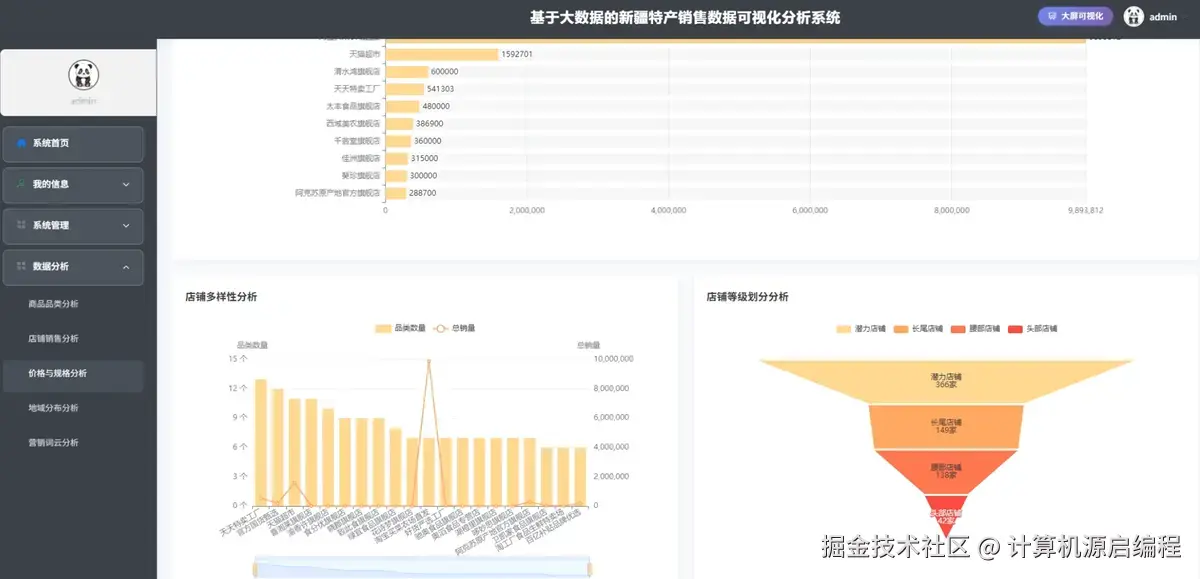This screenshot has height=579, width=1200.
Task: Click the 总销量 line peak point
Action: click(429, 361)
